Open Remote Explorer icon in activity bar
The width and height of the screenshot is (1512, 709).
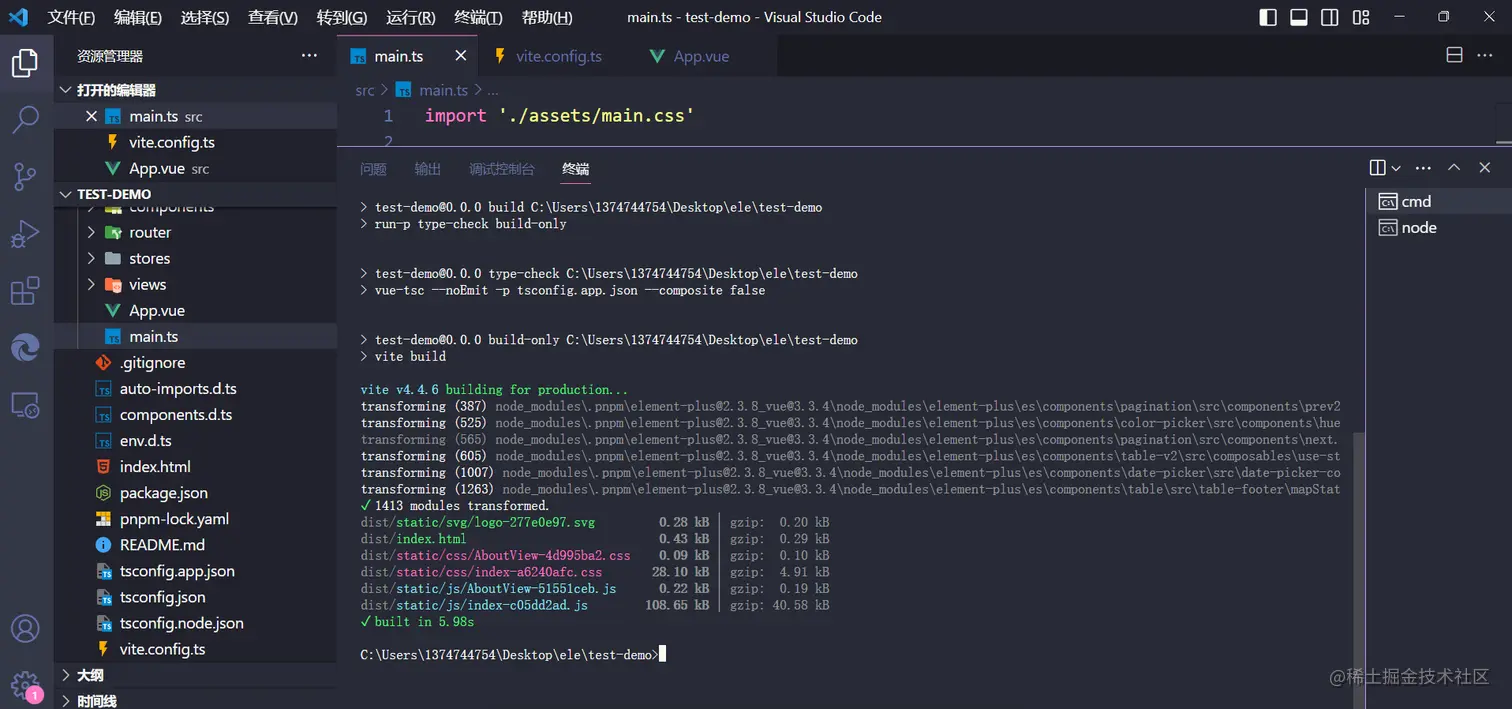pos(24,405)
